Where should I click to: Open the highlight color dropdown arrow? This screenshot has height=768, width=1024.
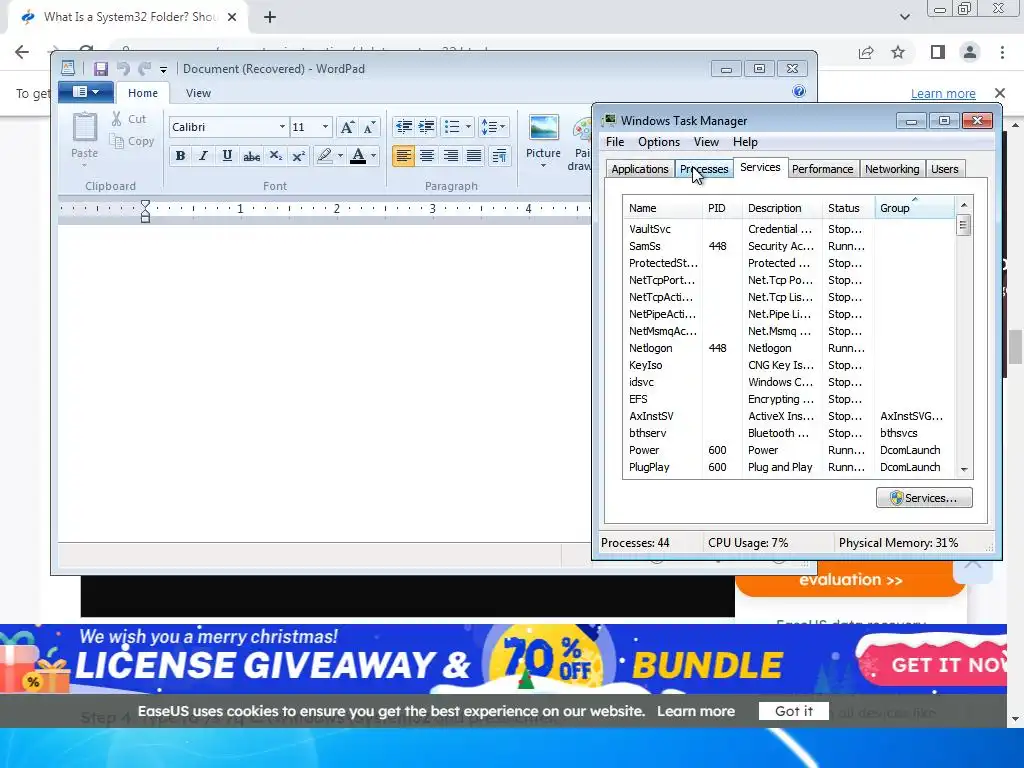click(x=340, y=155)
